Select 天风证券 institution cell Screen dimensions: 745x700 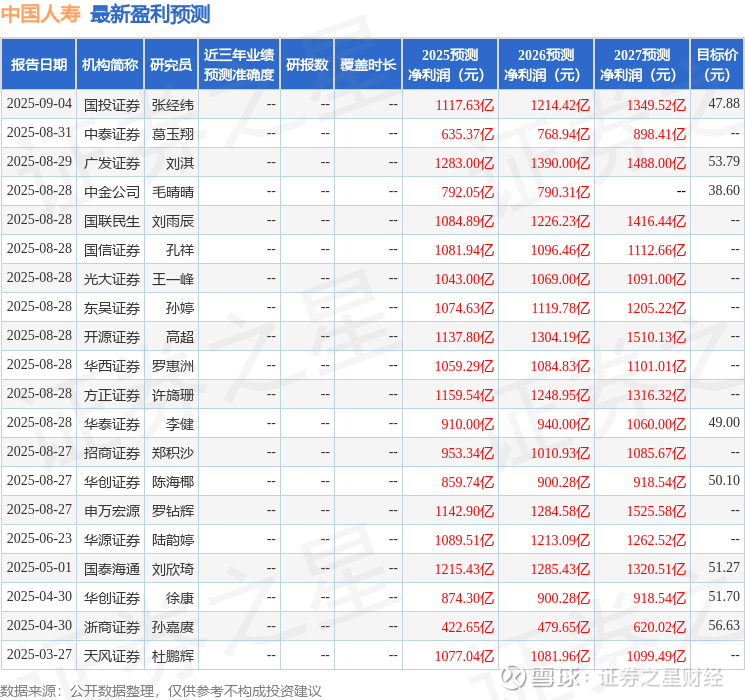coord(112,656)
